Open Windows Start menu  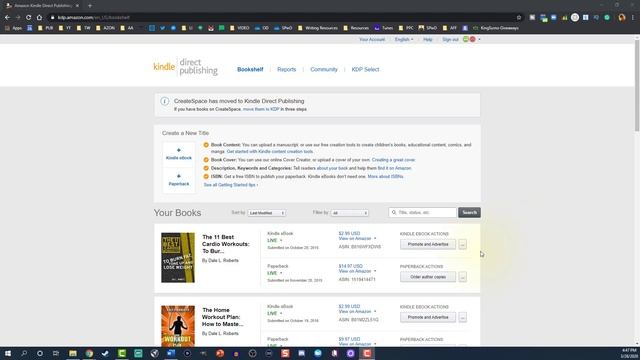tap(8, 353)
